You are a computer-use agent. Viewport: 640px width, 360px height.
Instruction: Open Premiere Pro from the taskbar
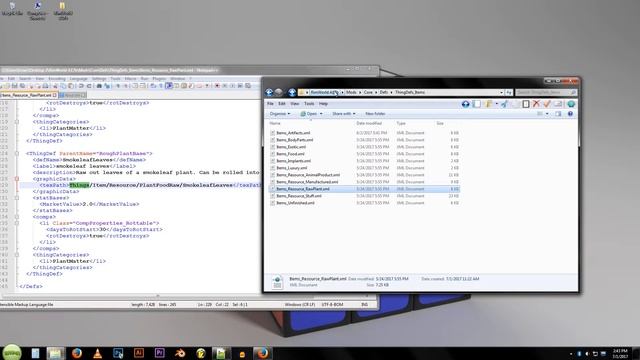pos(160,353)
